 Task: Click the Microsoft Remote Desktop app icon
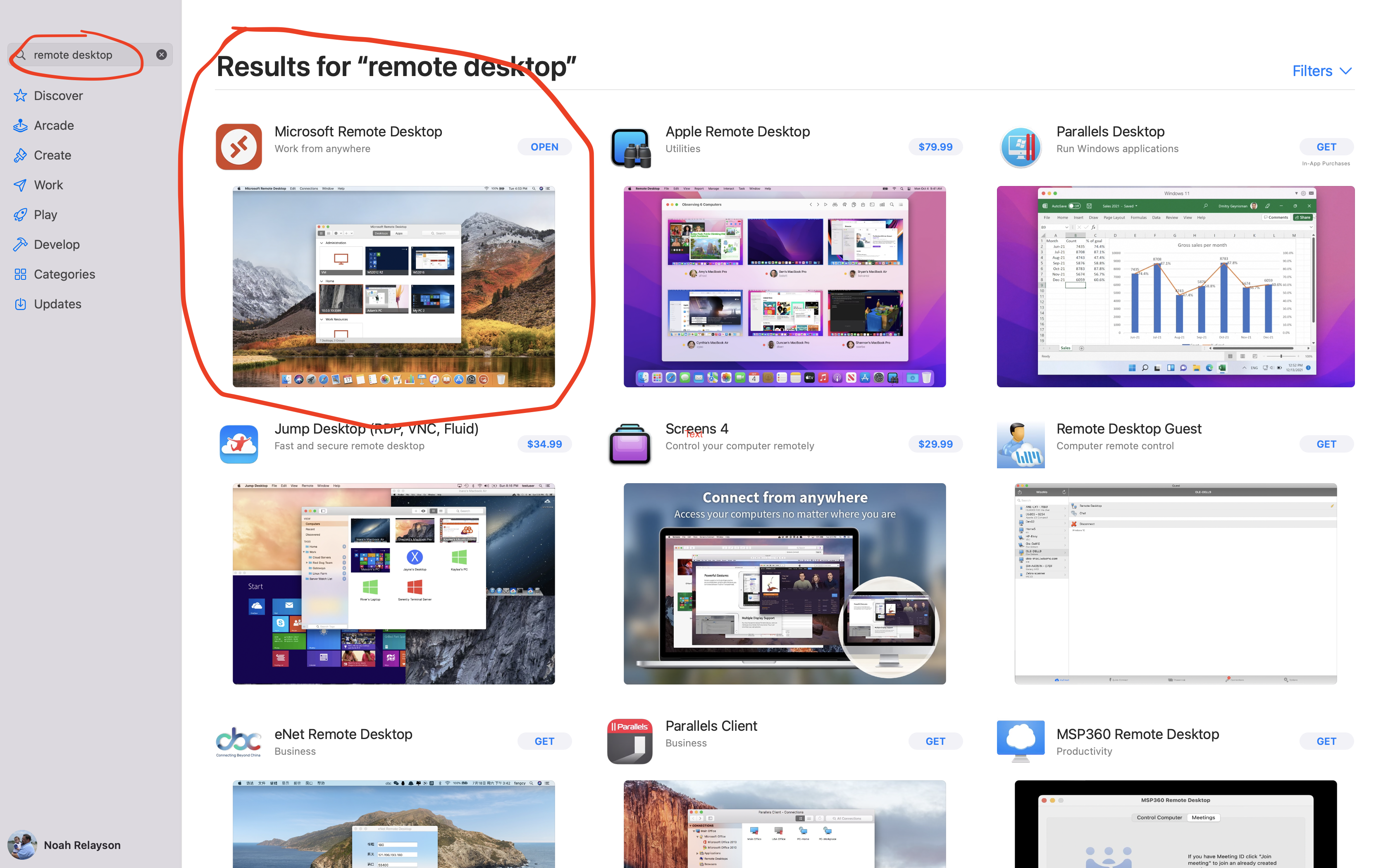239,147
